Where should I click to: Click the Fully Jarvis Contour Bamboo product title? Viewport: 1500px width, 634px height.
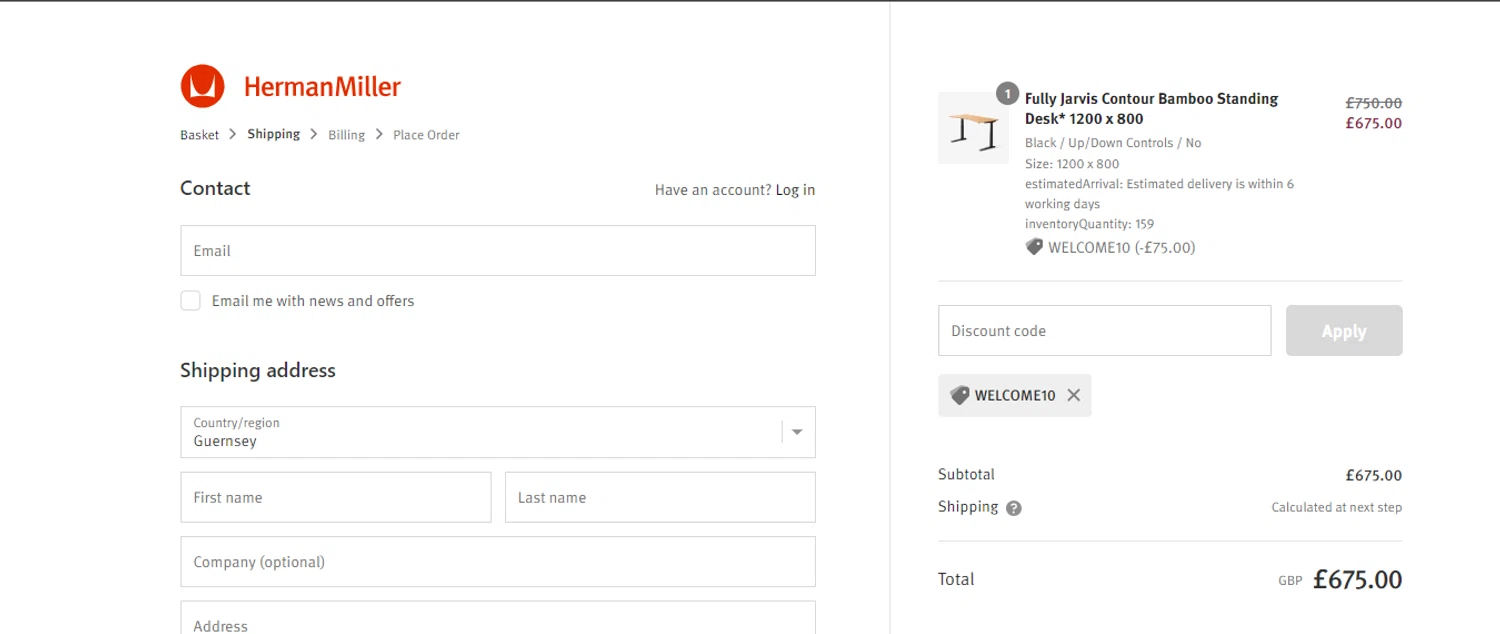point(1151,109)
